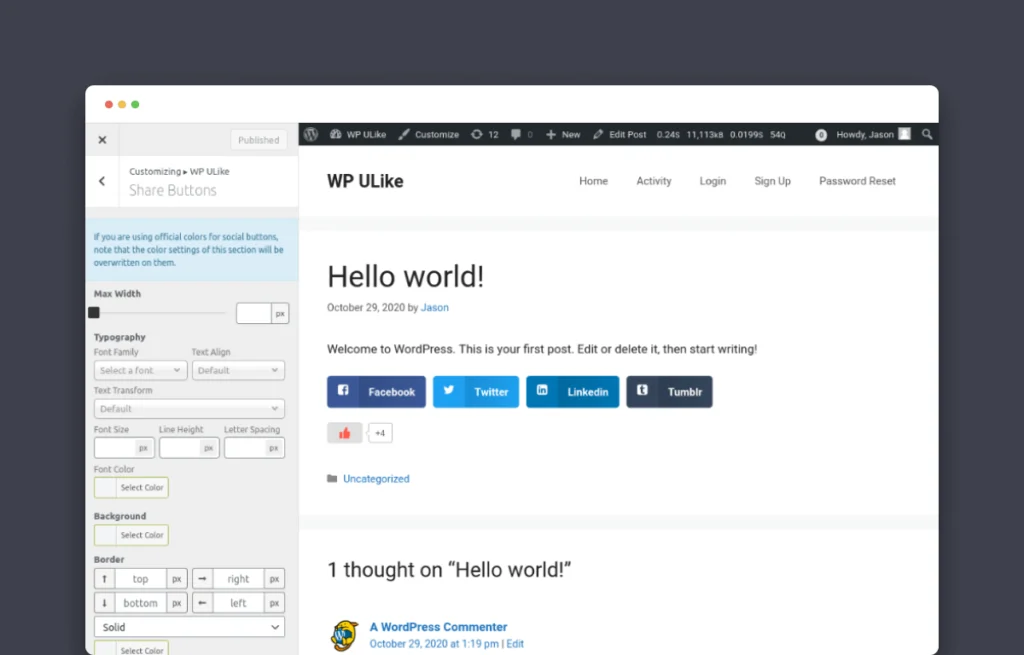Open comment date October 29, 2020 link
The height and width of the screenshot is (655, 1024).
[x=434, y=644]
